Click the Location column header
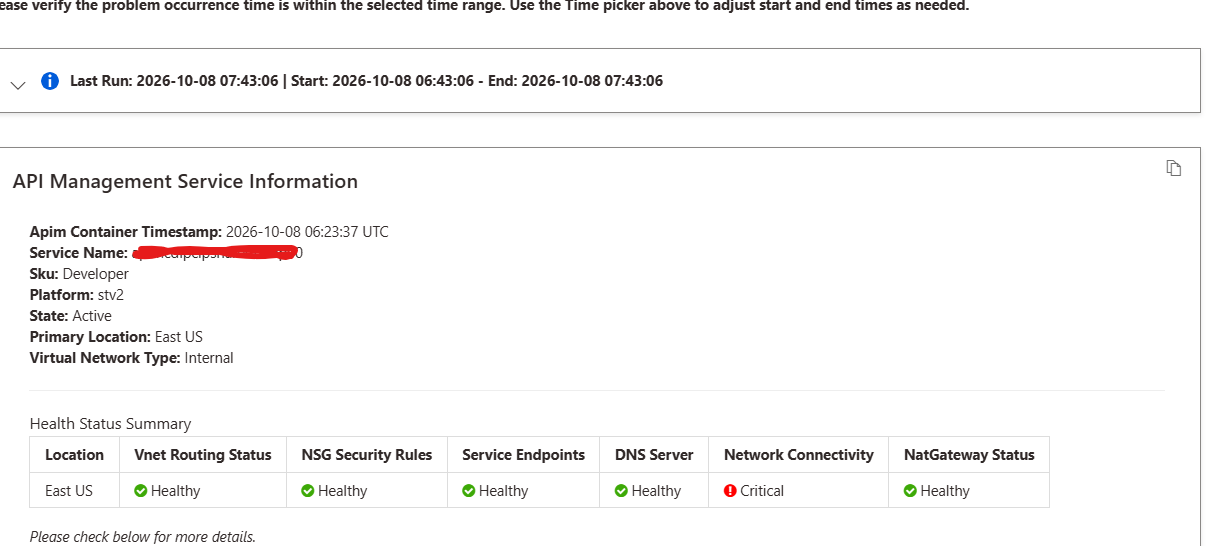 pyautogui.click(x=75, y=455)
